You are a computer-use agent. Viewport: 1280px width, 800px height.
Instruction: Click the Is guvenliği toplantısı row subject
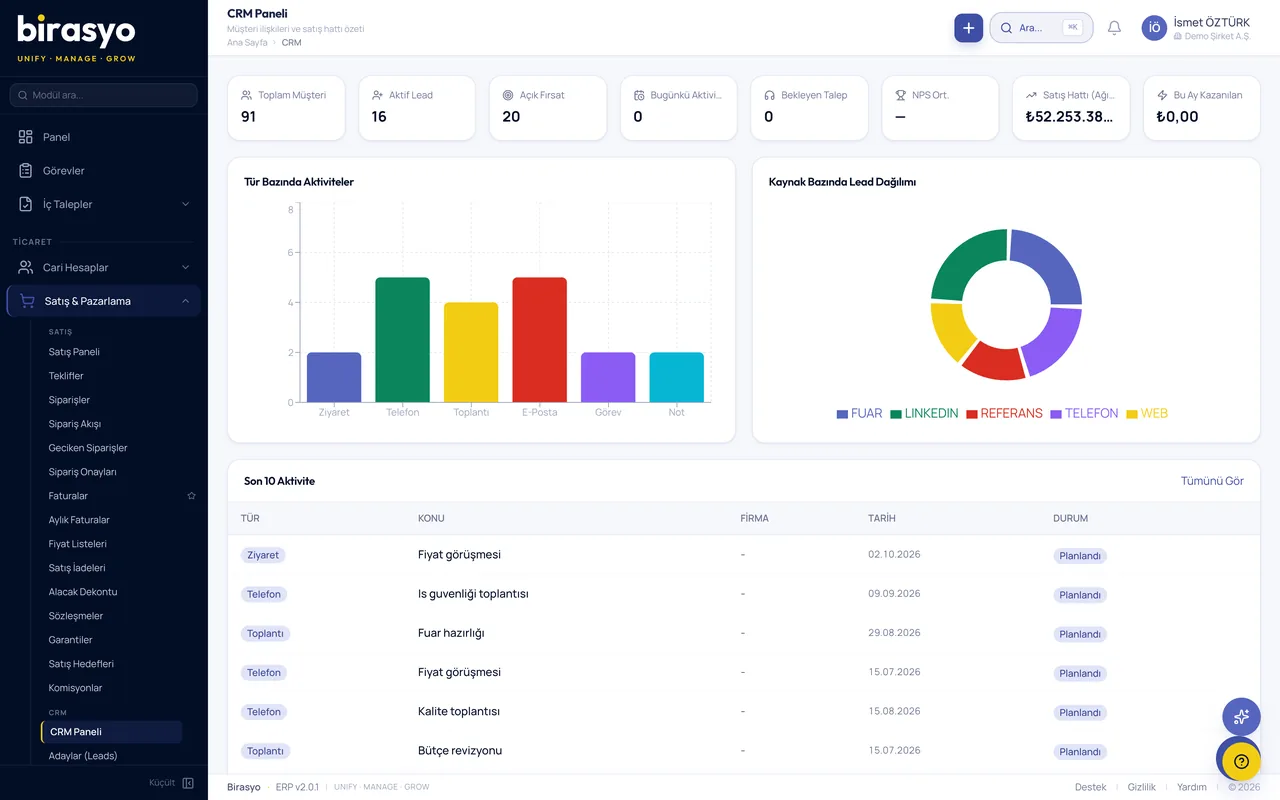tap(473, 594)
